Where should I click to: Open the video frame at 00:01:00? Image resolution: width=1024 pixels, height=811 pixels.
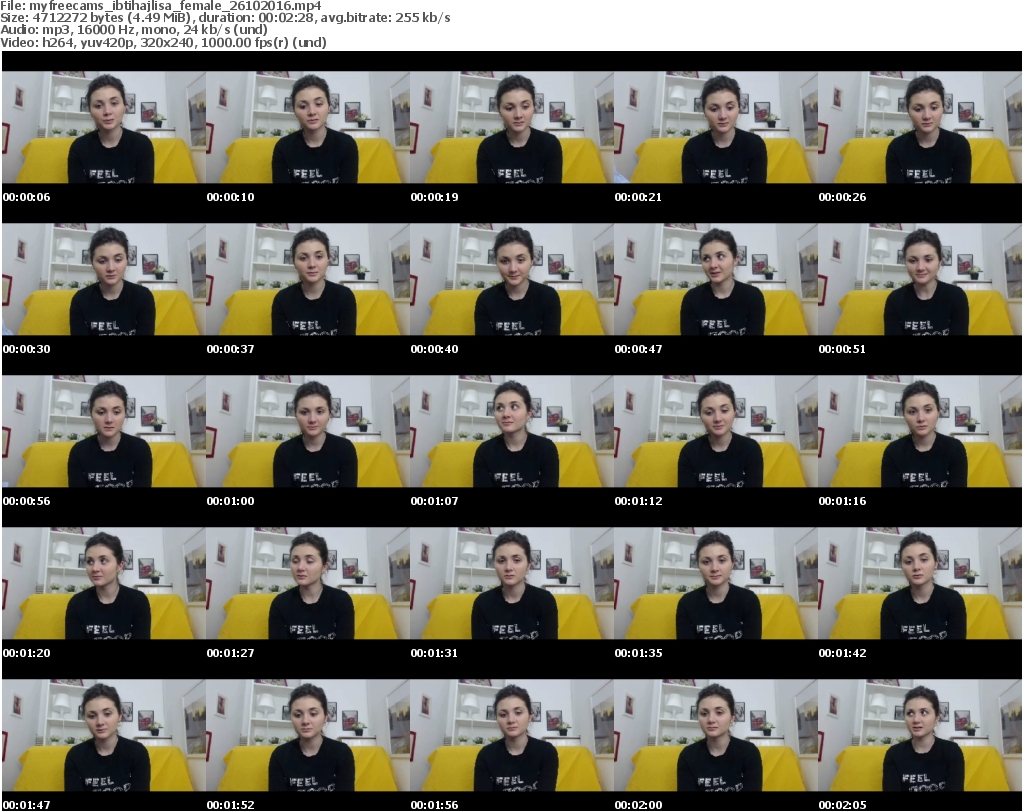coord(308,431)
